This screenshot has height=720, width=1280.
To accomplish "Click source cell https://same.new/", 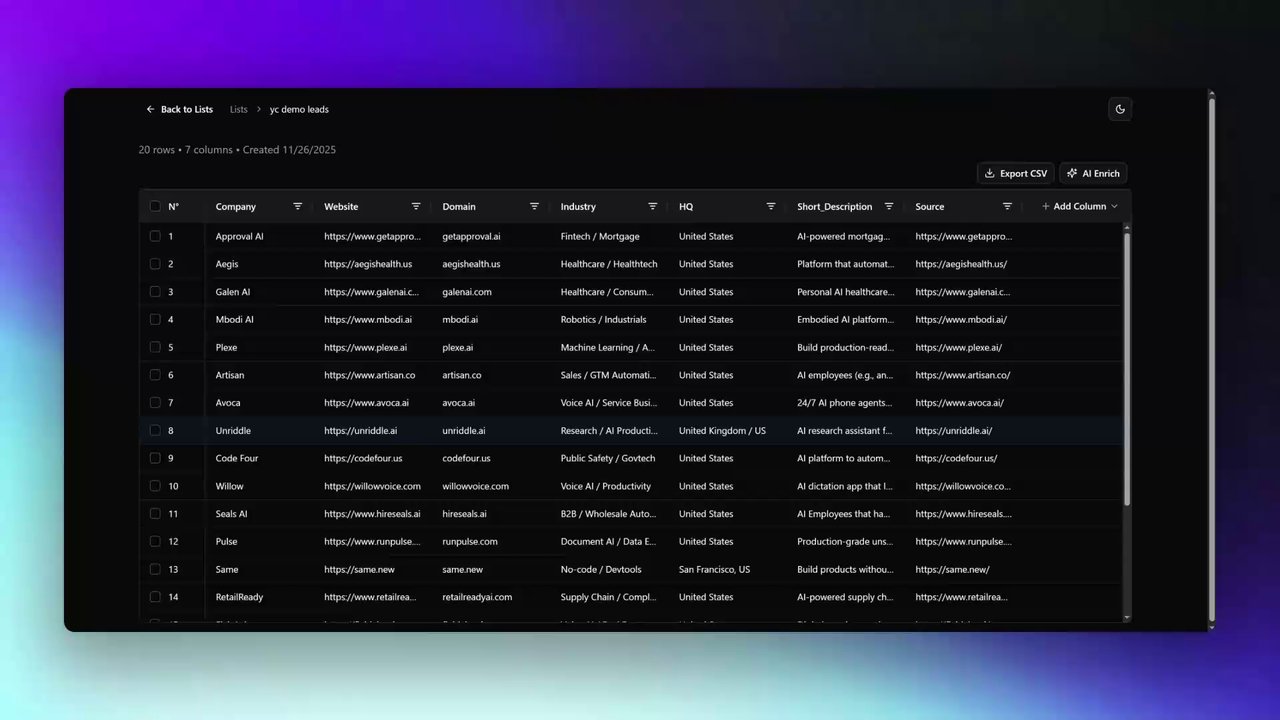I will click(x=952, y=569).
